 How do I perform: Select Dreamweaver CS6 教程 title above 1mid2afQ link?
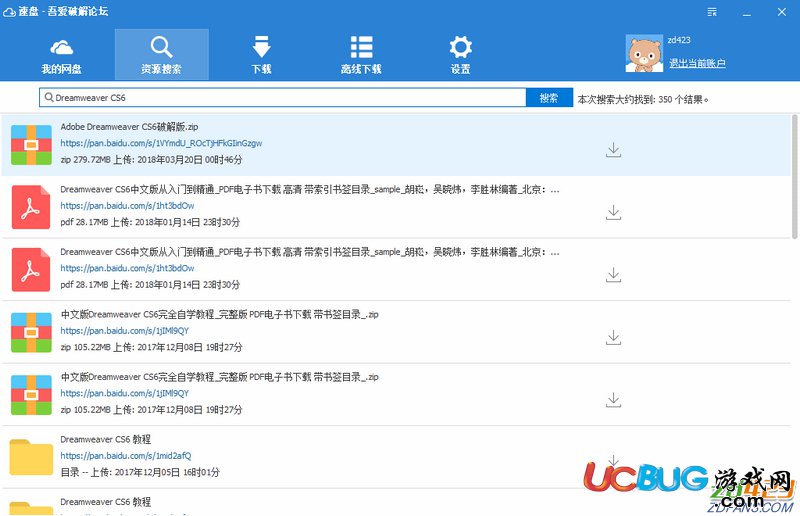tap(106, 439)
